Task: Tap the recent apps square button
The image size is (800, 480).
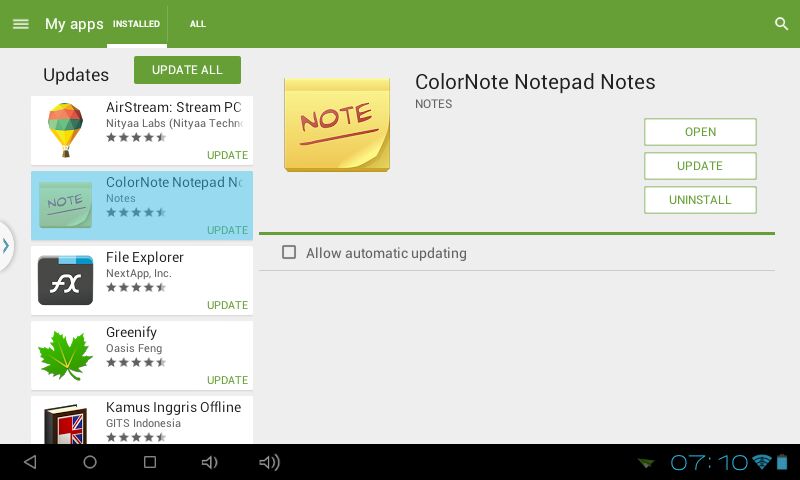Action: point(150,462)
